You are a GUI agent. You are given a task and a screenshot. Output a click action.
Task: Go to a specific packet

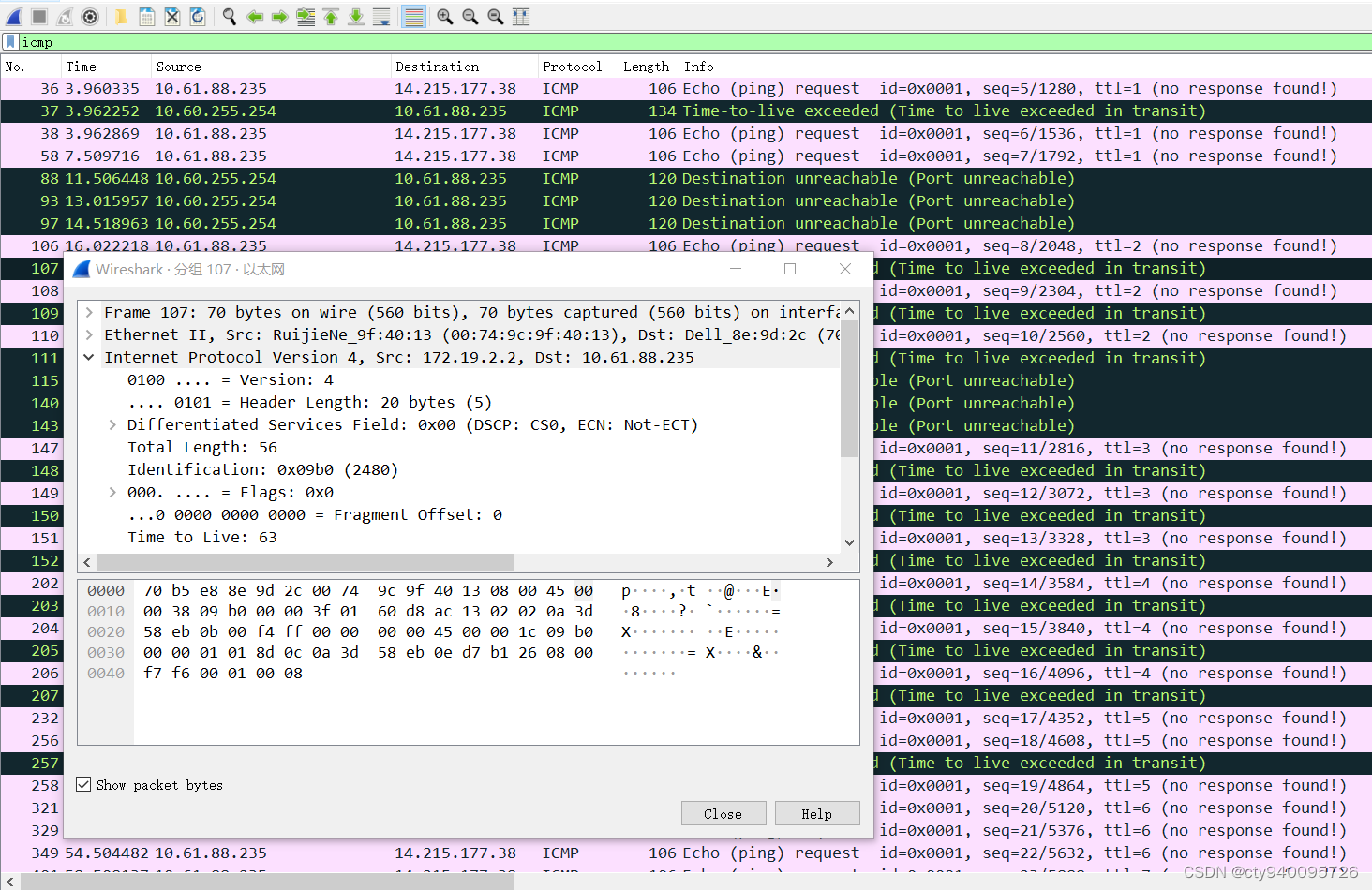click(305, 16)
